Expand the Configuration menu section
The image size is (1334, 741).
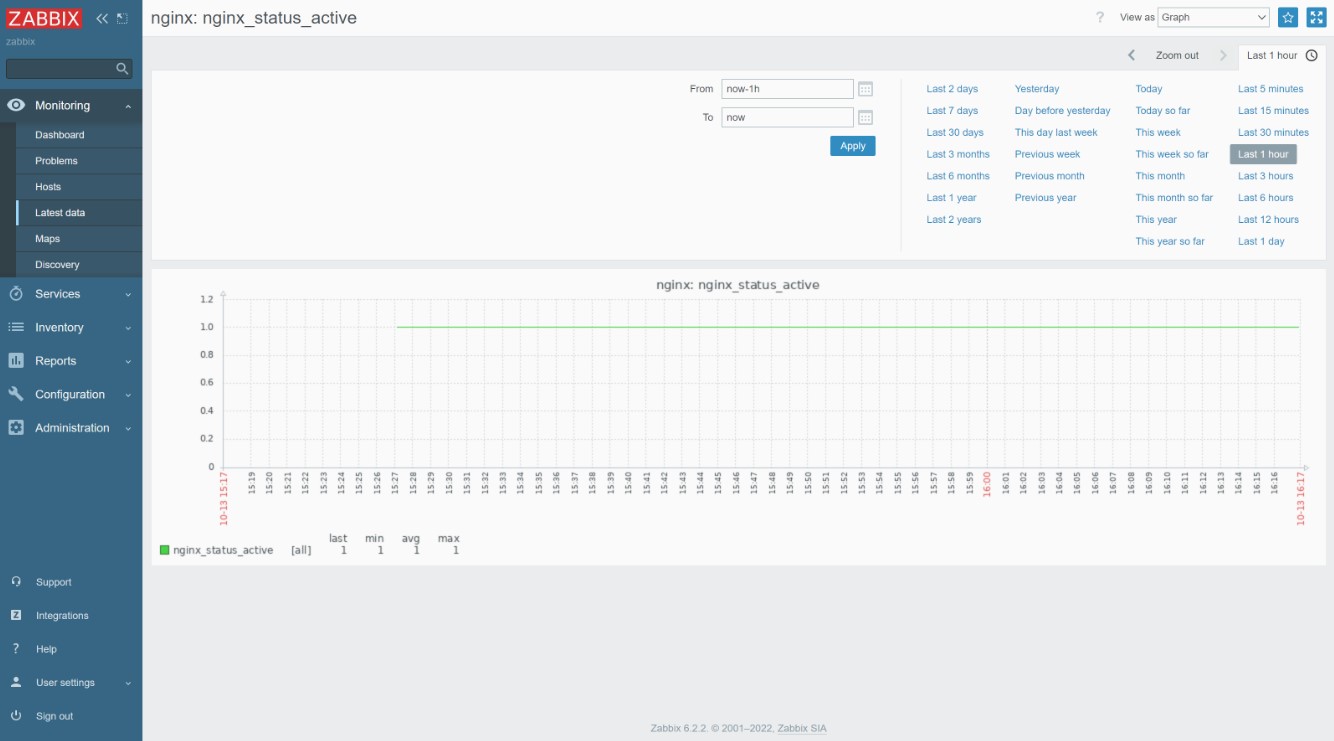128,395
